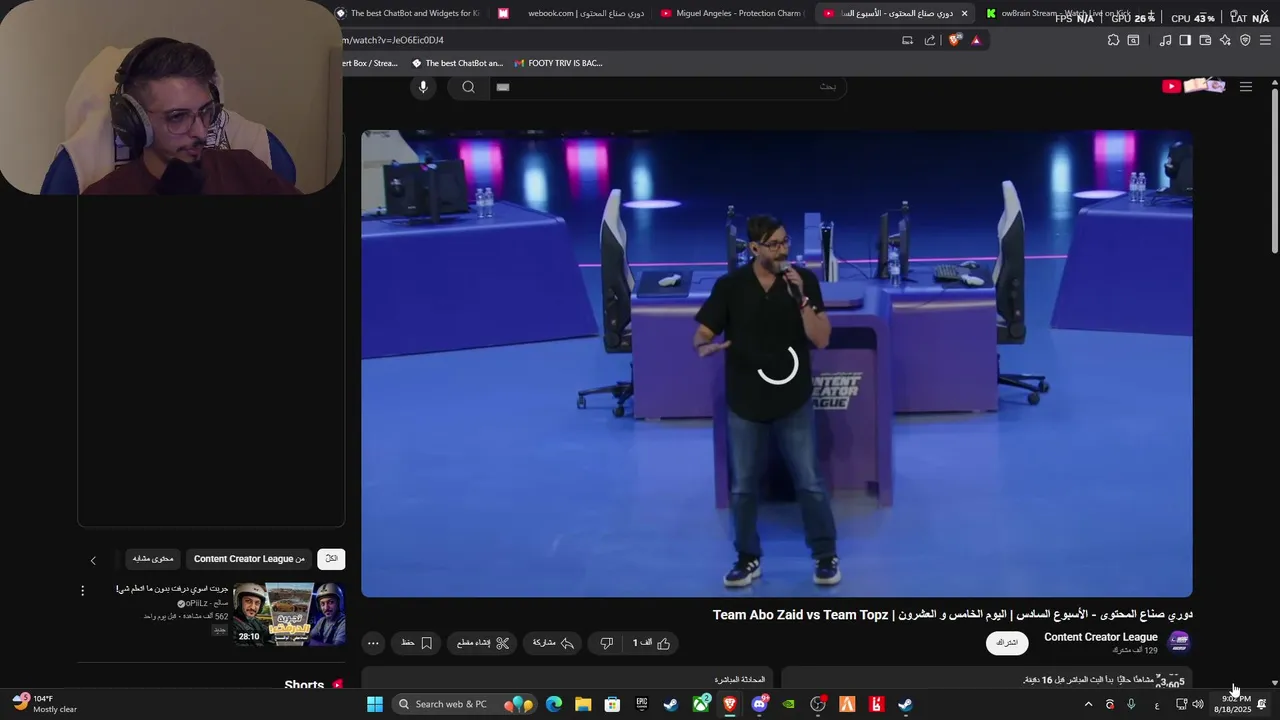Open the music note media control icon
This screenshot has height=720, width=1280.
point(1165,40)
